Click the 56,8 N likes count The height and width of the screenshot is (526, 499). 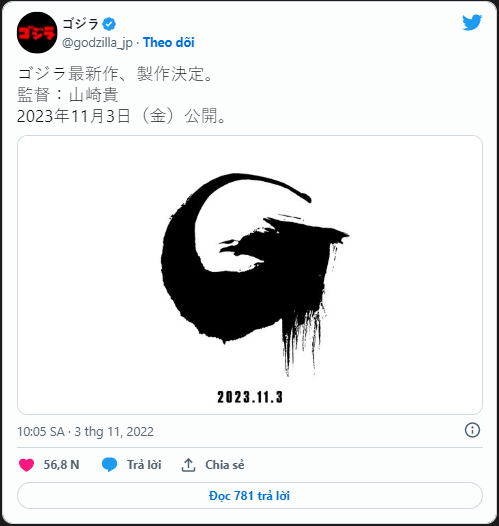click(61, 465)
